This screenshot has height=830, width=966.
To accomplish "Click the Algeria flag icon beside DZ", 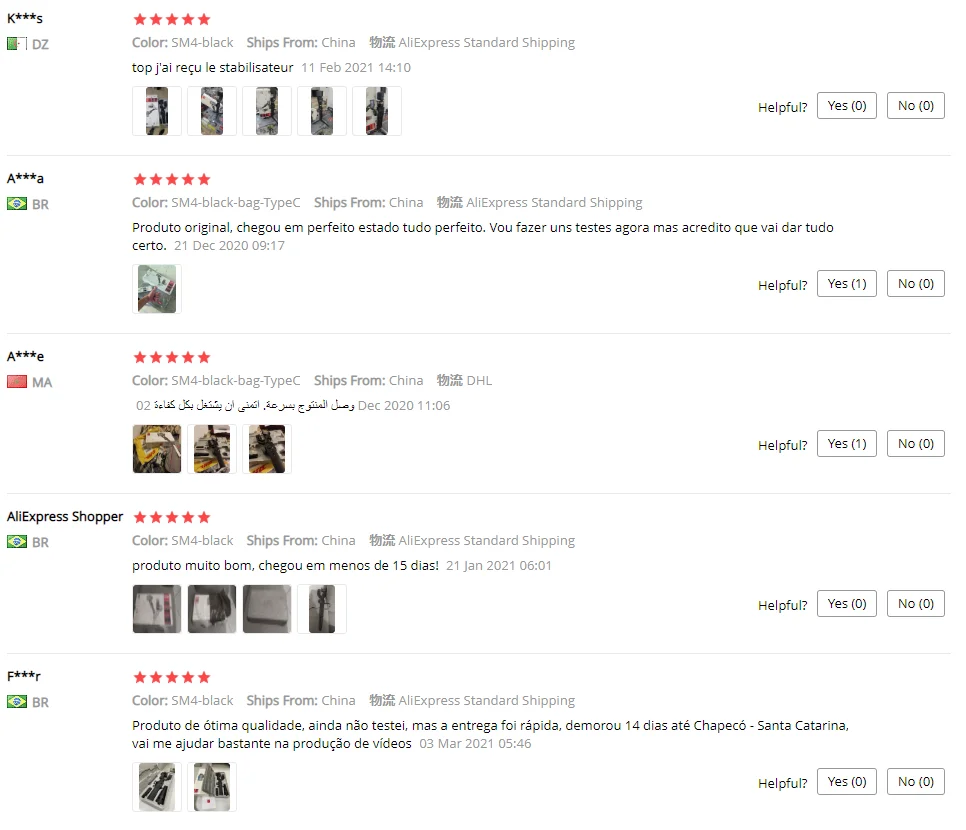I will [x=17, y=44].
